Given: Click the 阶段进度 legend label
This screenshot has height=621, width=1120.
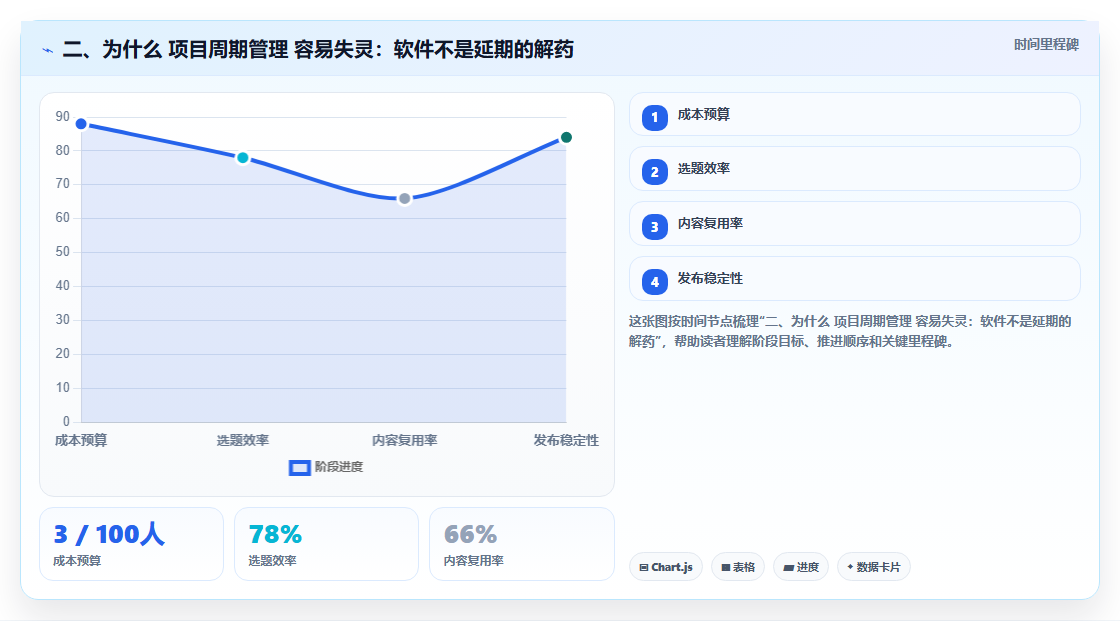Looking at the screenshot, I should (x=339, y=467).
